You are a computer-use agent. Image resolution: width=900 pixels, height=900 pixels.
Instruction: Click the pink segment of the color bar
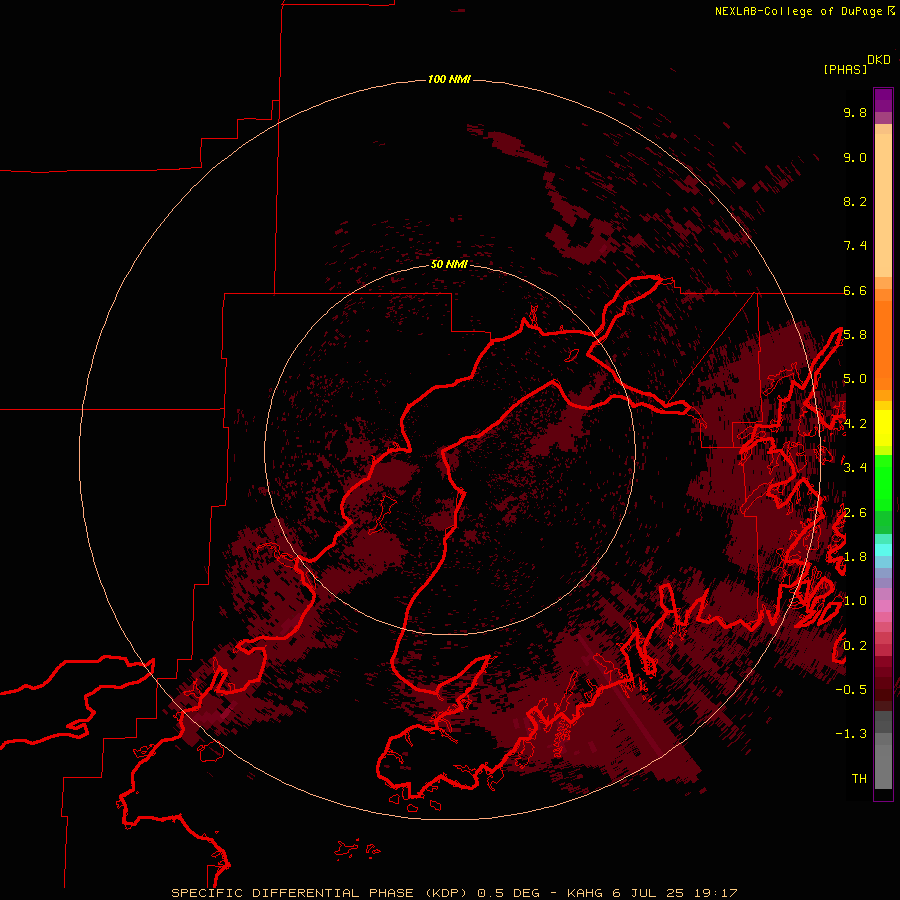pos(883,606)
